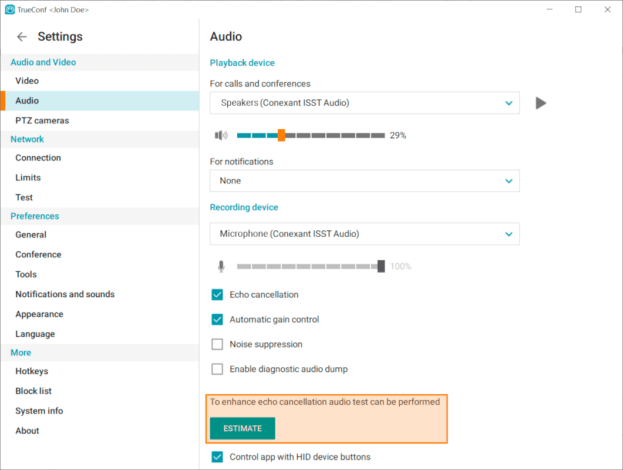Enable Noise suppression
This screenshot has width=623, height=470.
pyautogui.click(x=217, y=344)
